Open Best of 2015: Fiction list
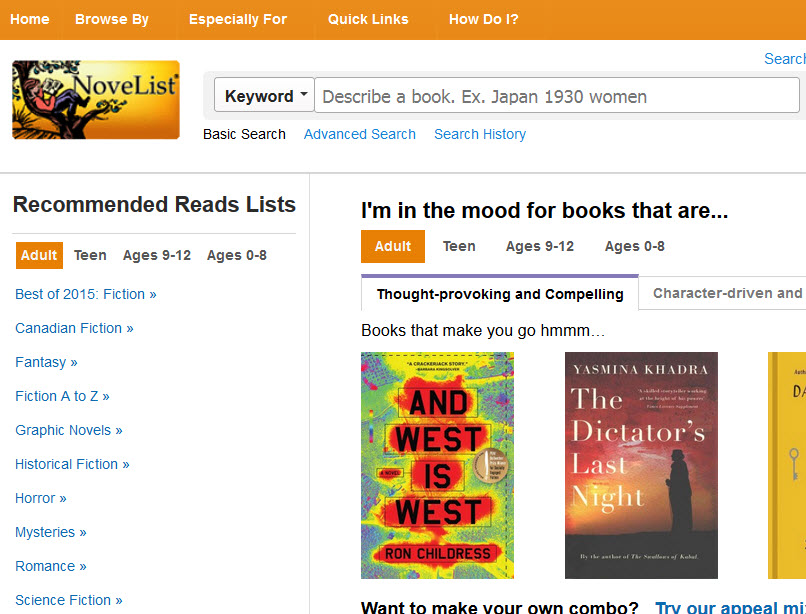806x614 pixels. click(x=86, y=294)
